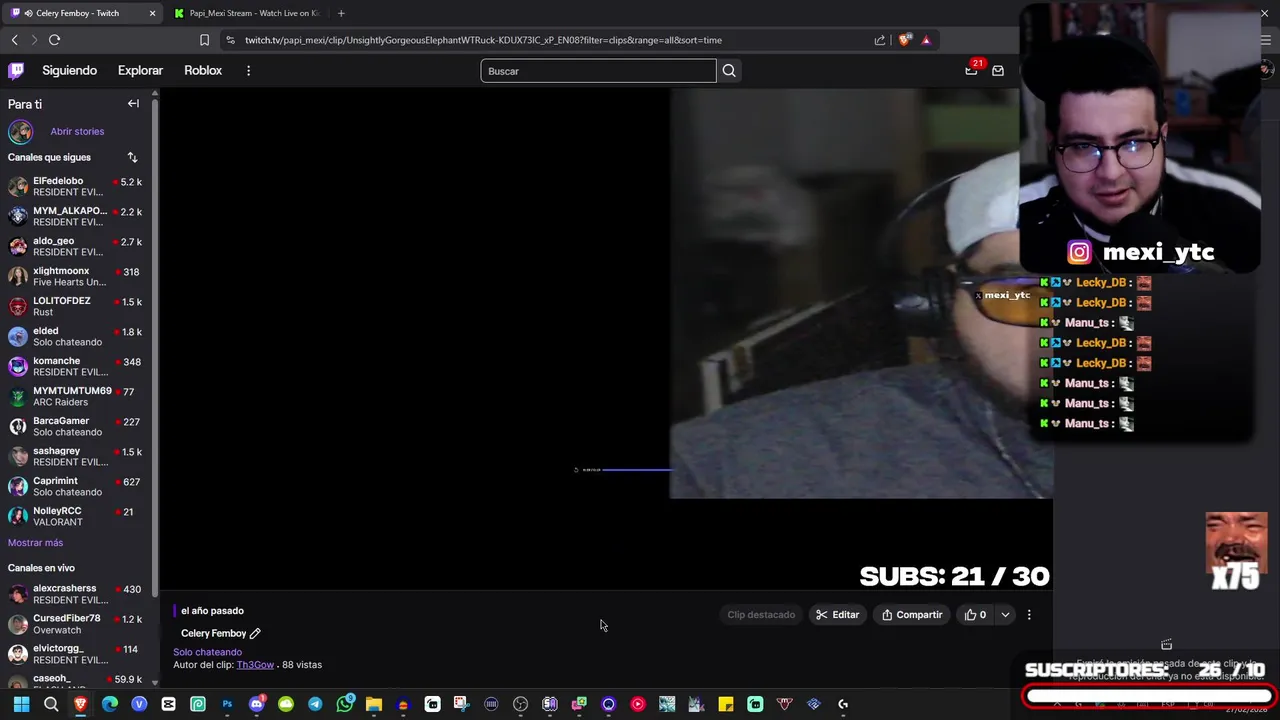The height and width of the screenshot is (720, 1280).
Task: Open Brave browser in taskbar
Action: (80, 704)
